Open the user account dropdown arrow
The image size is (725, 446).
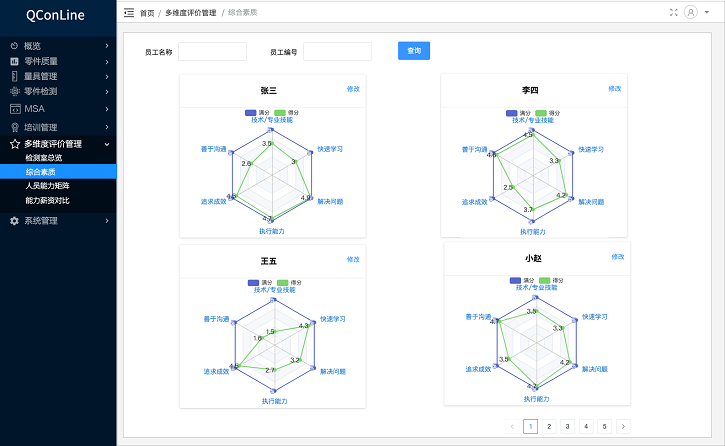pyautogui.click(x=703, y=13)
